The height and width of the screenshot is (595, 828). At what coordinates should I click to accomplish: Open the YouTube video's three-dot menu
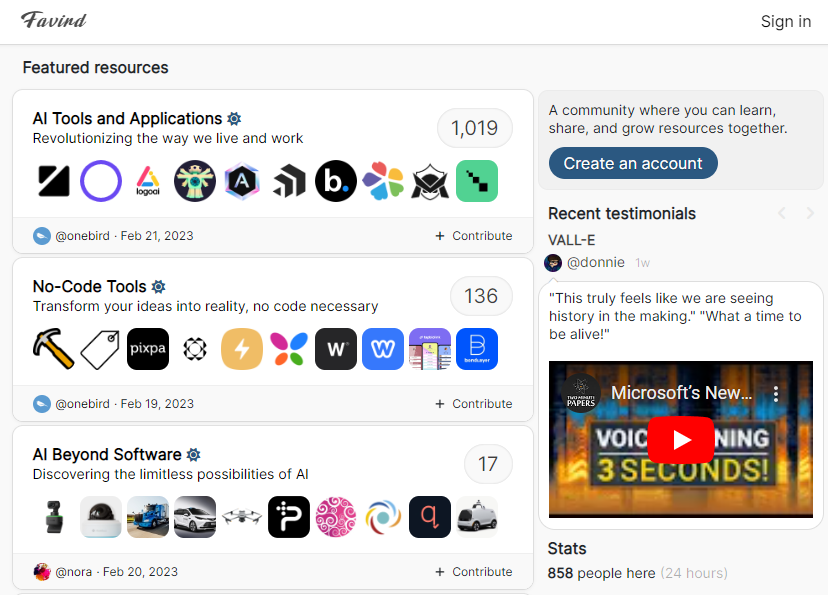pos(774,393)
